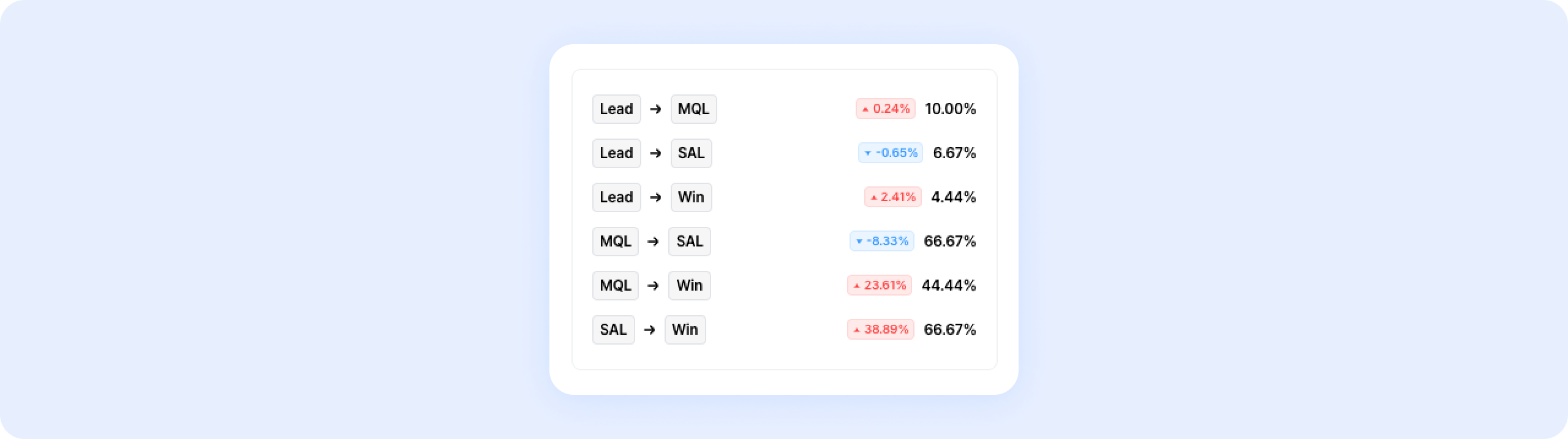
Task: Select the Lead tag in the Lead-to-SAL row
Action: pos(616,153)
